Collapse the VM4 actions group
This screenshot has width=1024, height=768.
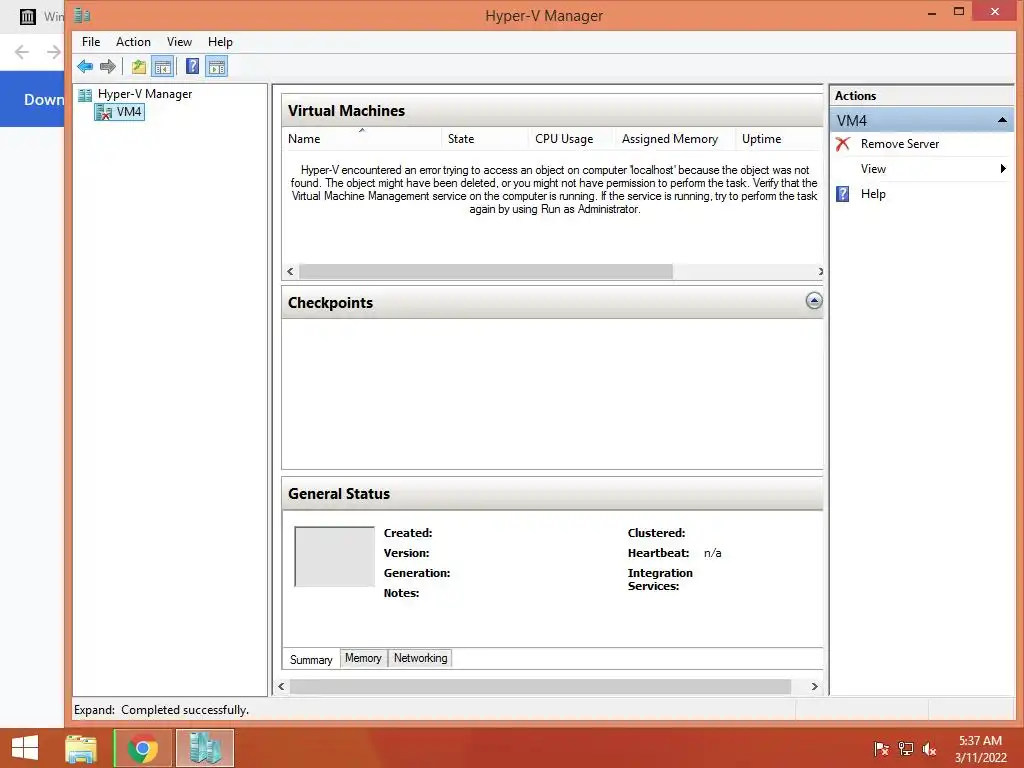click(x=1002, y=120)
